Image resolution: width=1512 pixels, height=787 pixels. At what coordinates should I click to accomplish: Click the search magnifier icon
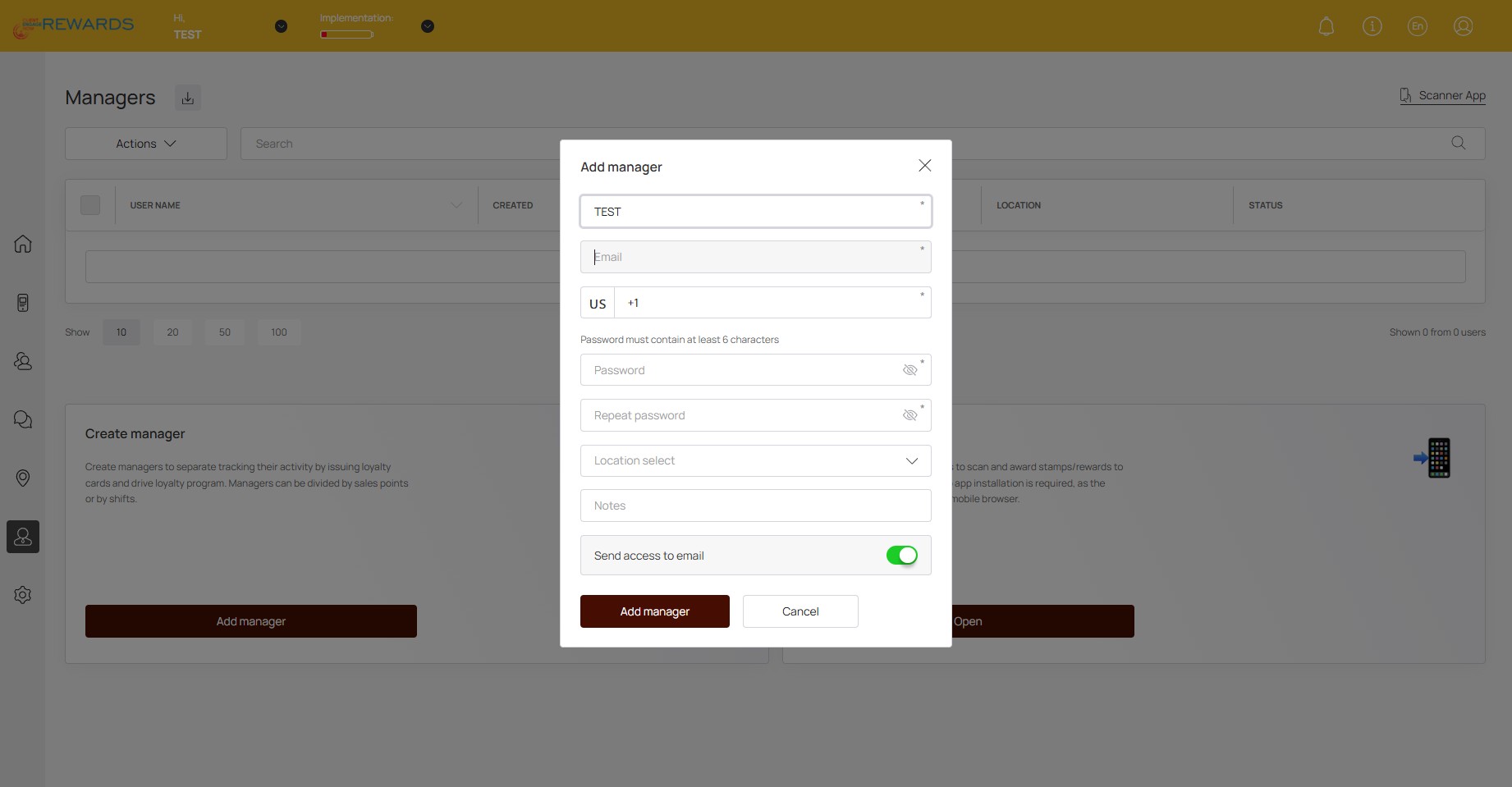pyautogui.click(x=1459, y=143)
